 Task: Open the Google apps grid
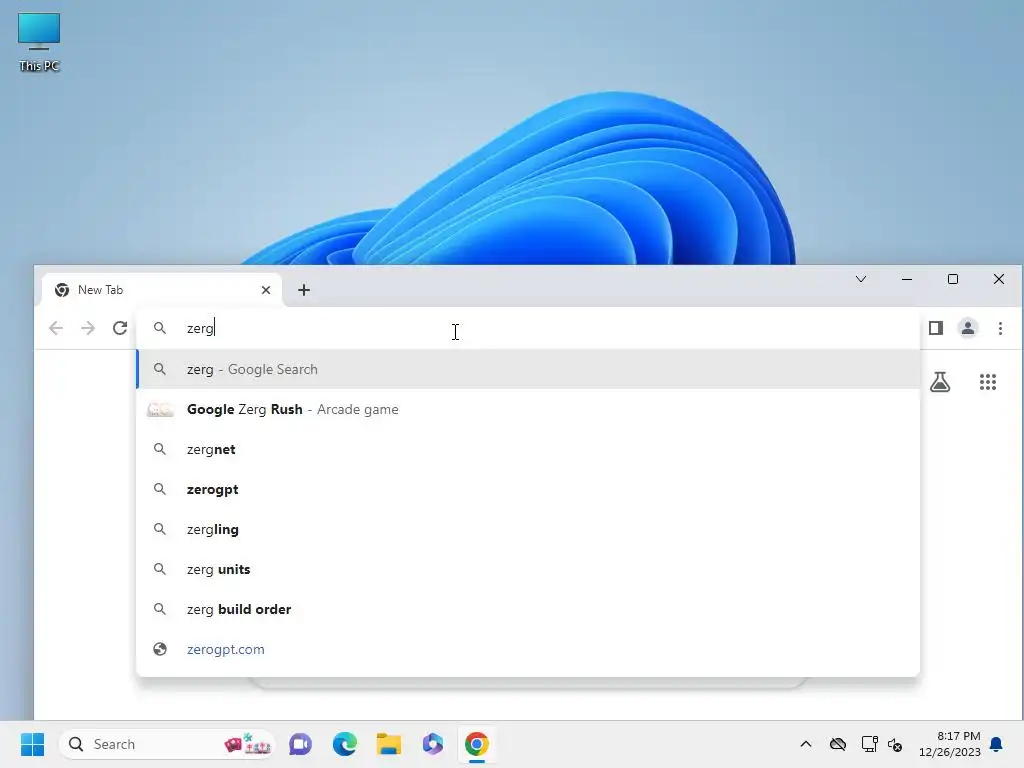coord(988,382)
